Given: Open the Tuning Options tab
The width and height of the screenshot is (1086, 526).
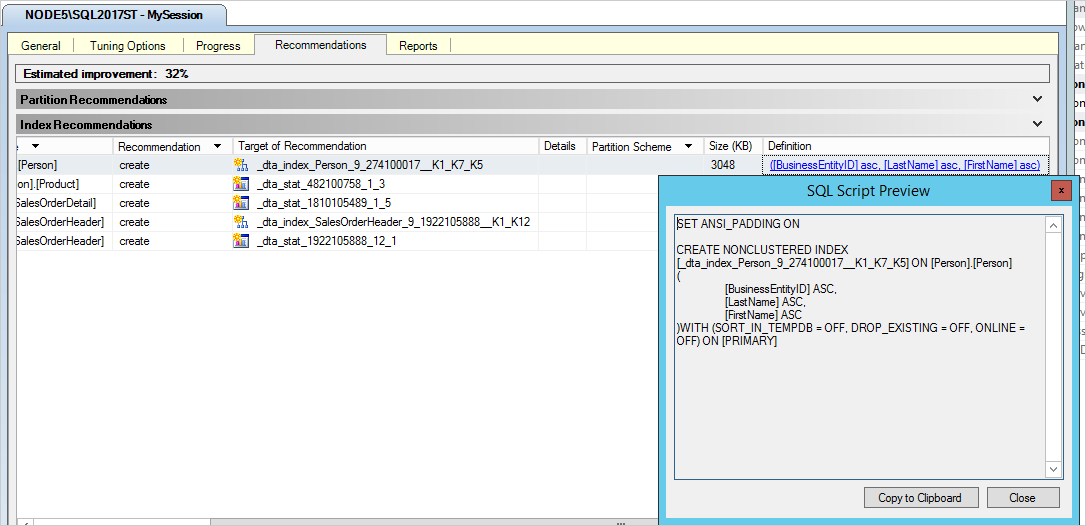Looking at the screenshot, I should [128, 46].
